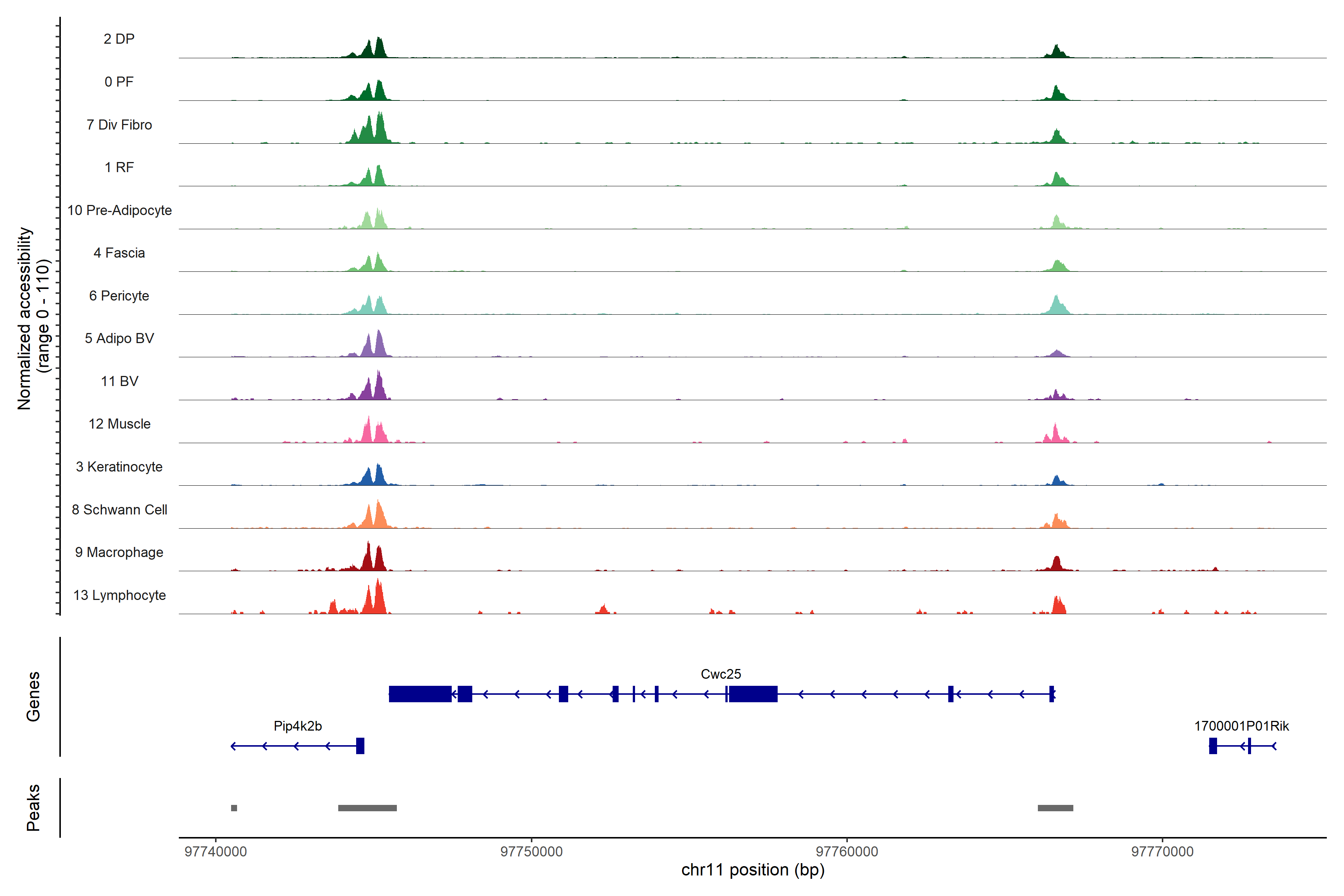
Task: Click the 97750000 axis tick label
Action: pyautogui.click(x=531, y=852)
